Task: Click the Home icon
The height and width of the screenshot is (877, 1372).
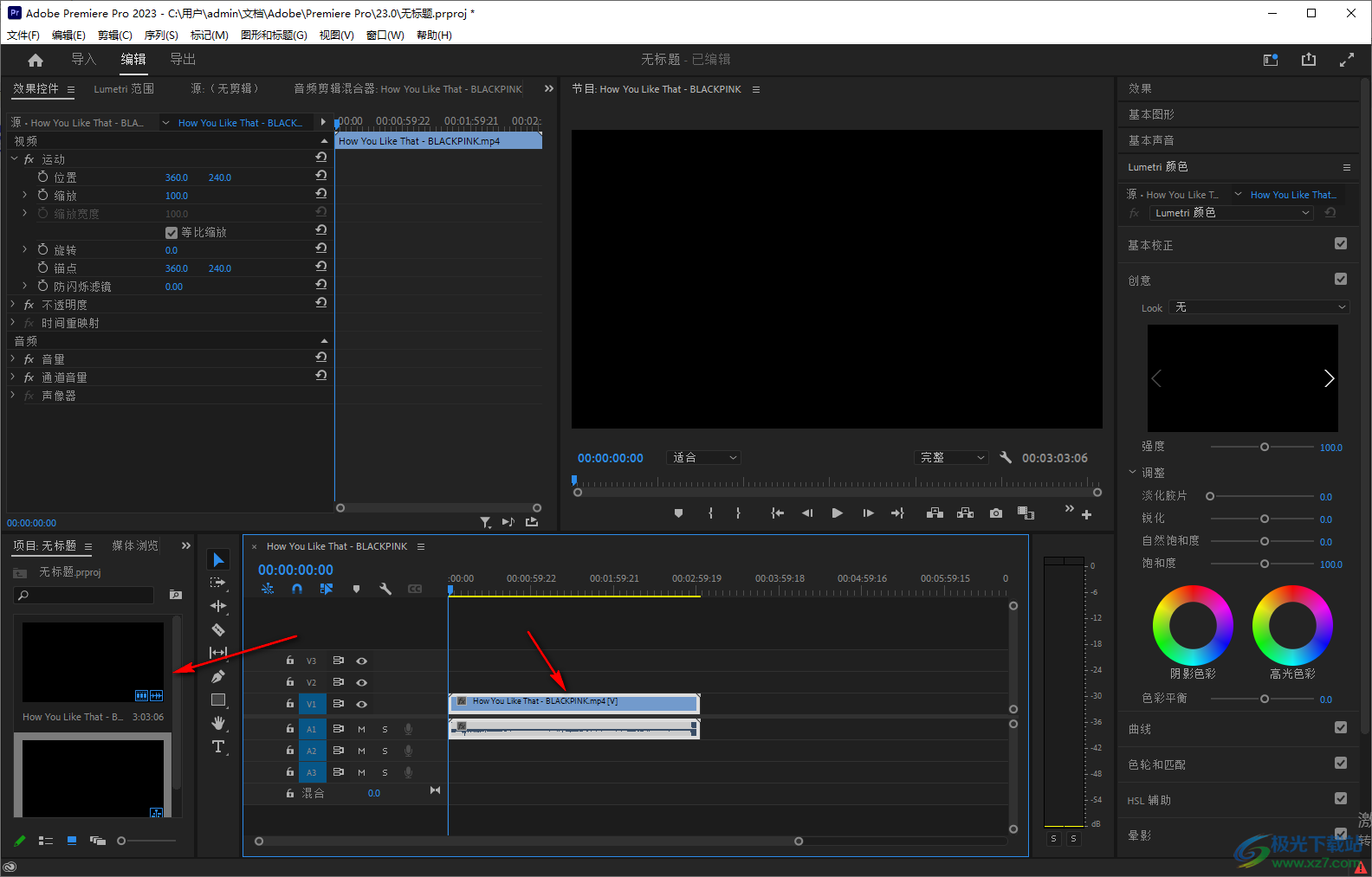Action: (x=36, y=60)
